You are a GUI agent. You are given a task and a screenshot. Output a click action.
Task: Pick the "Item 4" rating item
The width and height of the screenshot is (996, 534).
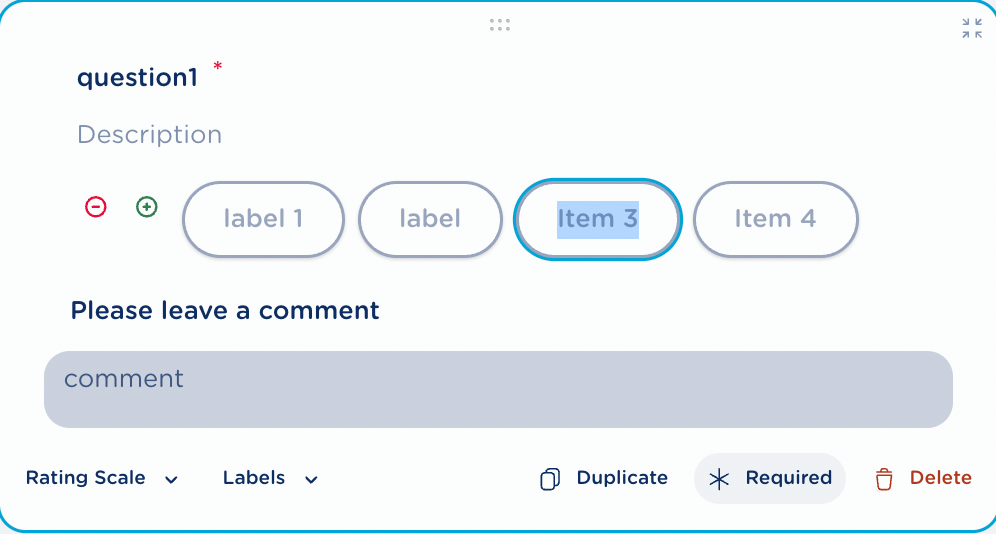click(x=775, y=219)
